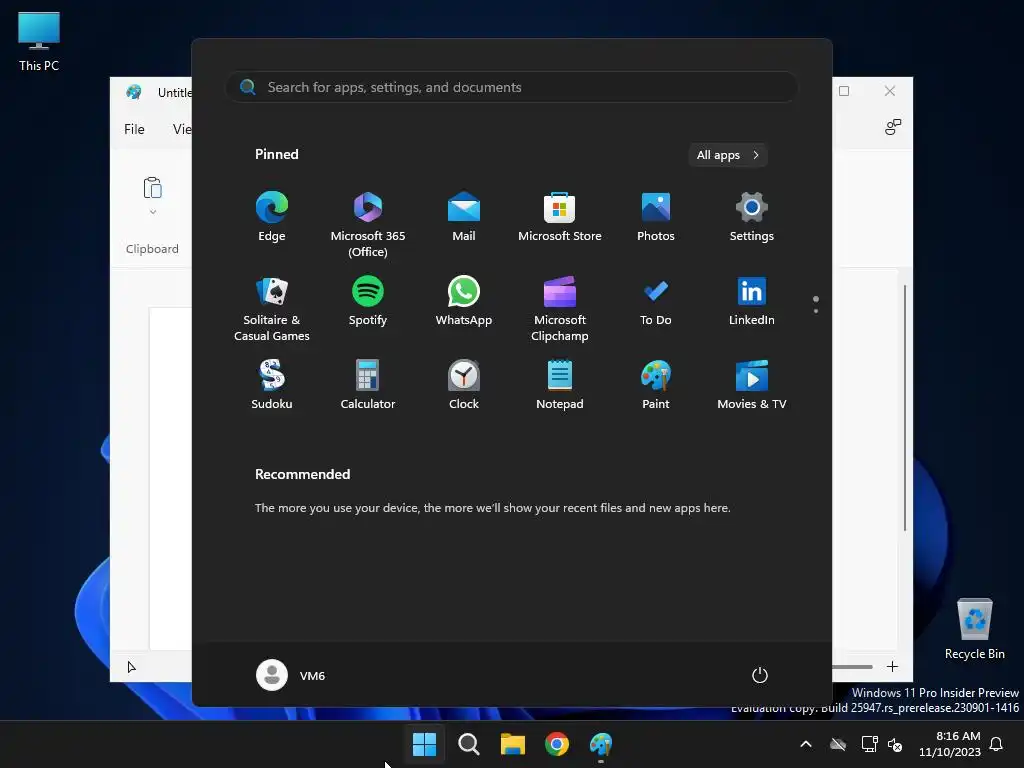Show All apps list
This screenshot has width=1024, height=768.
click(x=728, y=155)
